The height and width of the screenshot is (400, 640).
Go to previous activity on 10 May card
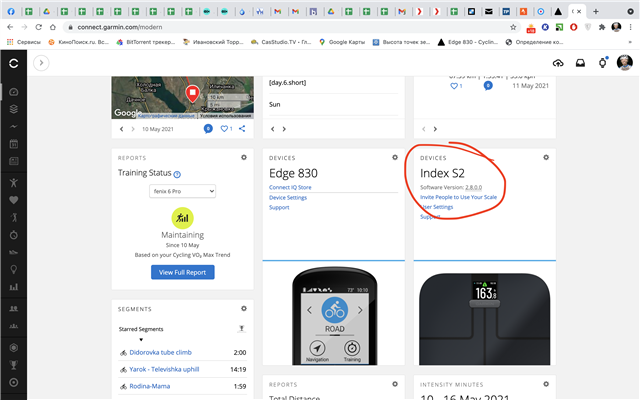tap(121, 129)
